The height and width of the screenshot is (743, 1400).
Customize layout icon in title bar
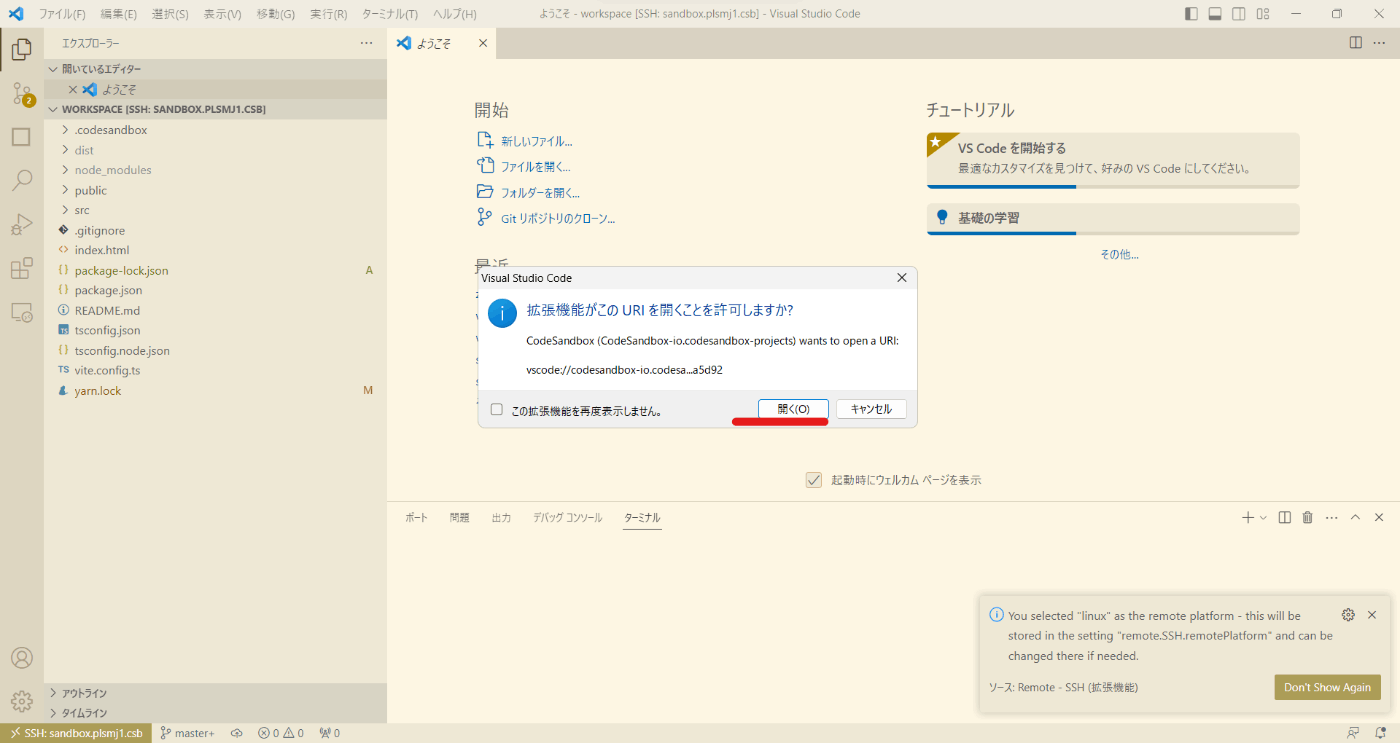[1263, 14]
